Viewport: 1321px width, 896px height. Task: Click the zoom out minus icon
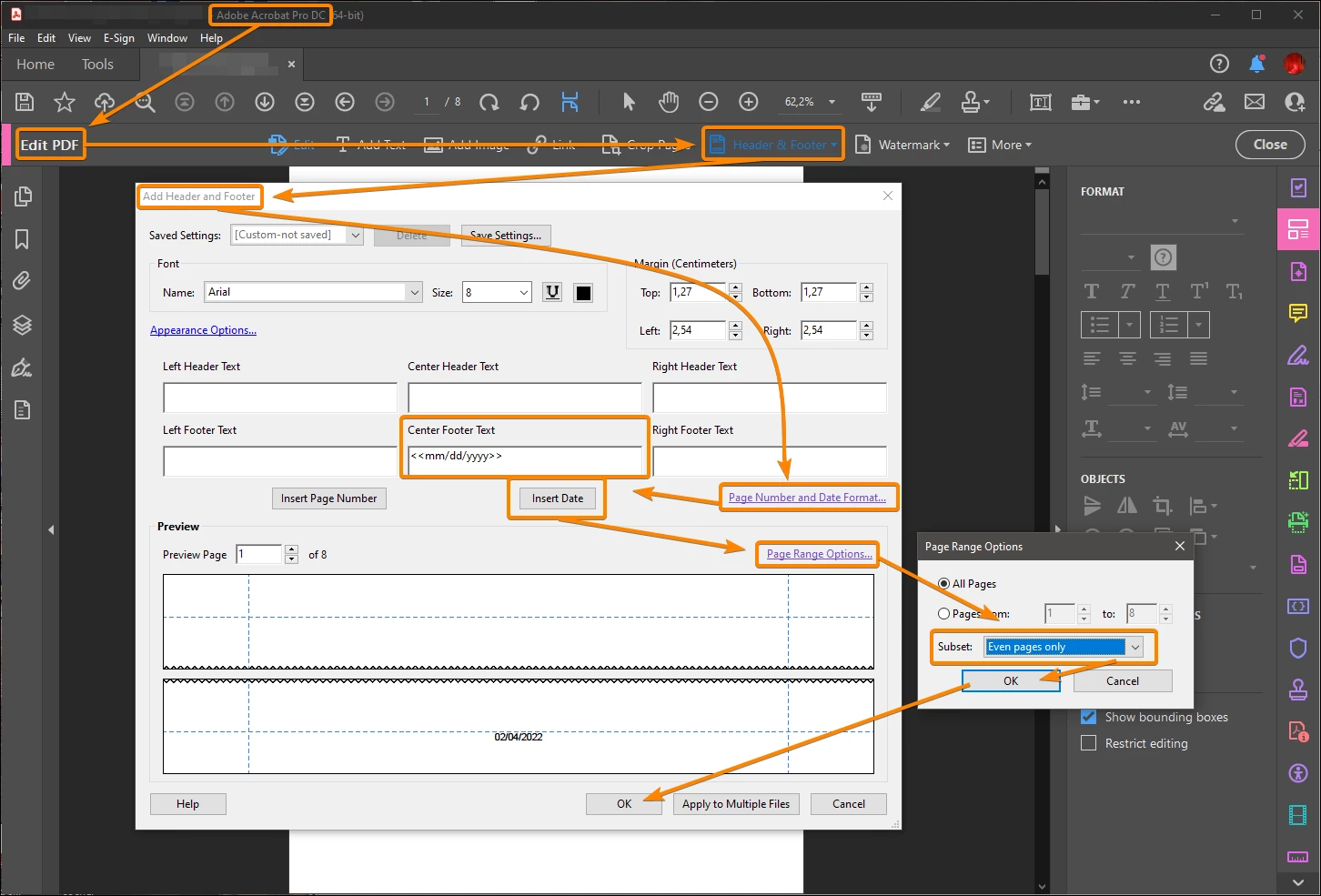coord(709,102)
